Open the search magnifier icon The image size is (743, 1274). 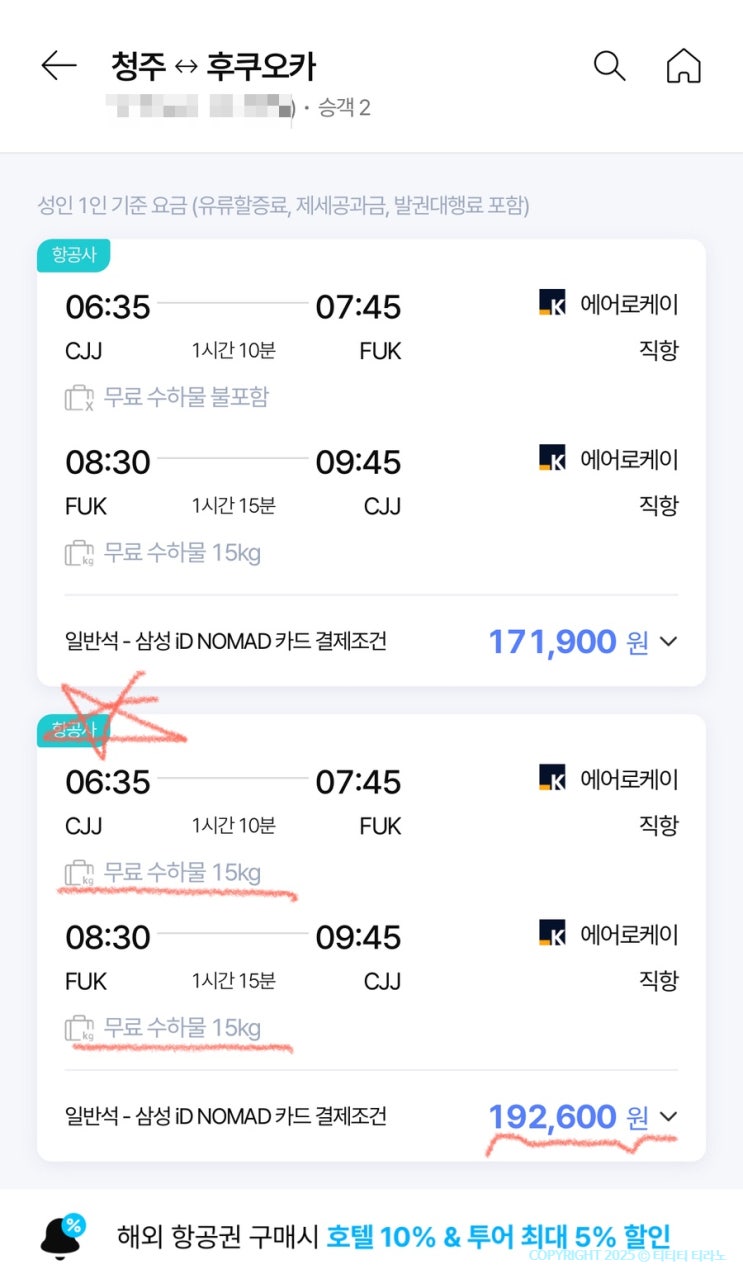point(609,66)
